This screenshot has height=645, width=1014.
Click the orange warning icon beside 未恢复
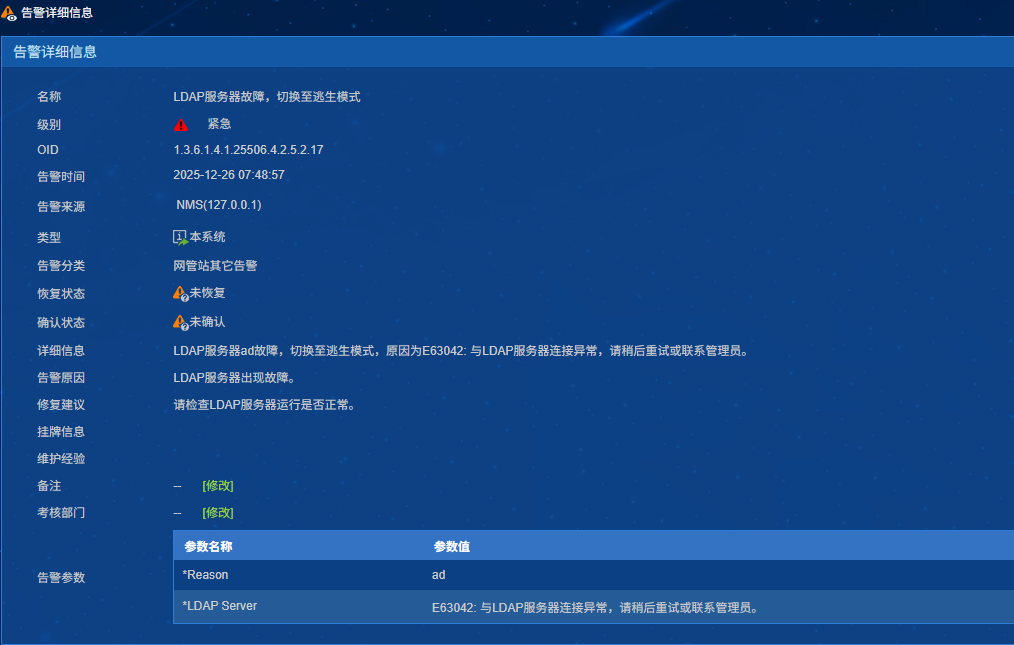(180, 293)
